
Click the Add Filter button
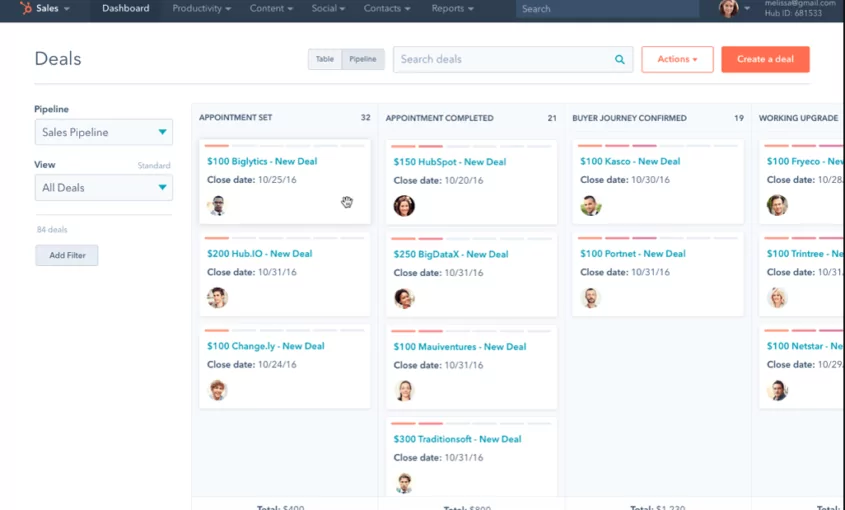(67, 256)
